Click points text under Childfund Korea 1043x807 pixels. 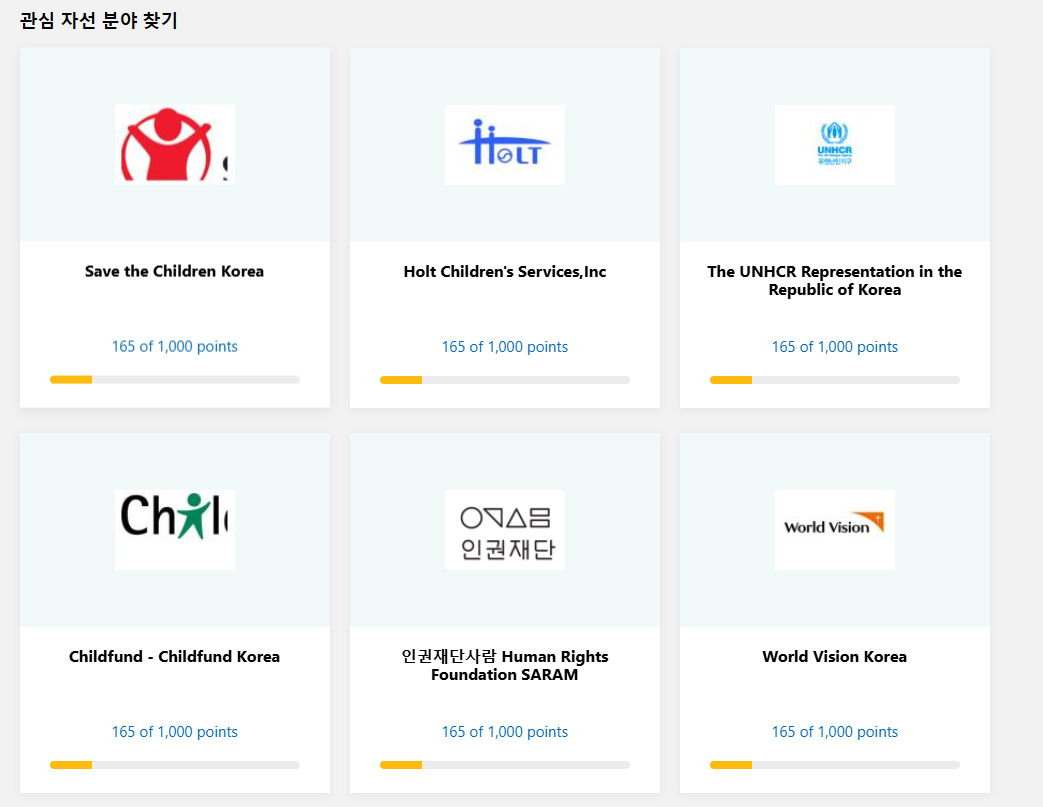pos(174,732)
